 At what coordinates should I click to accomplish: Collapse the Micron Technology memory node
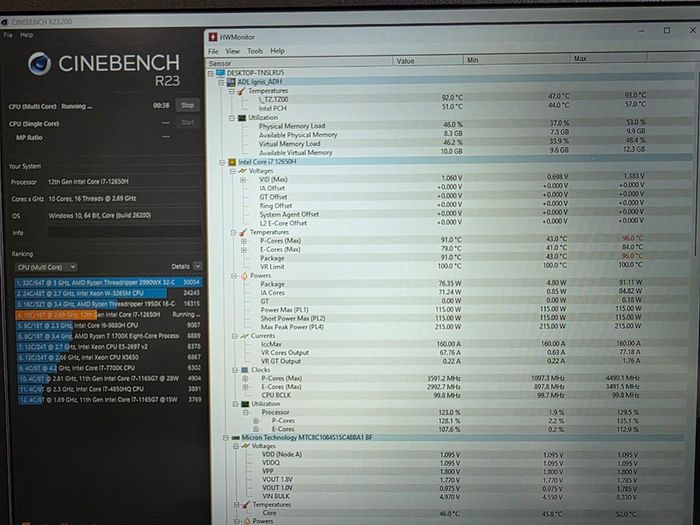click(x=226, y=438)
